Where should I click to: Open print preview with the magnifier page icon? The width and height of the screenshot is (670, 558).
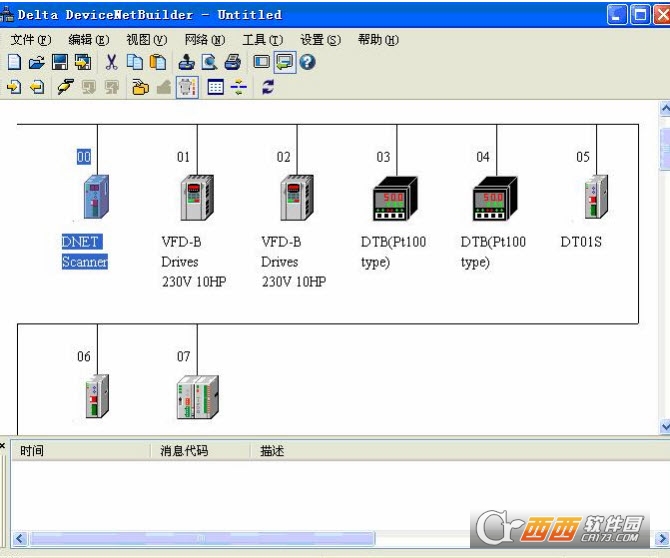coord(209,62)
